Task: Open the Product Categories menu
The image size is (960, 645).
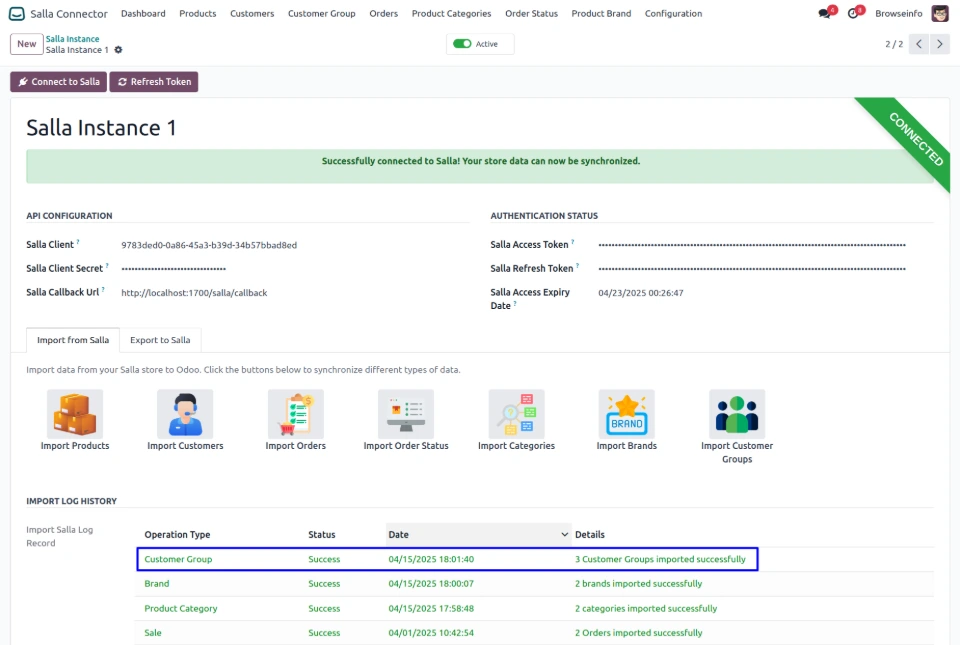Action: click(451, 14)
